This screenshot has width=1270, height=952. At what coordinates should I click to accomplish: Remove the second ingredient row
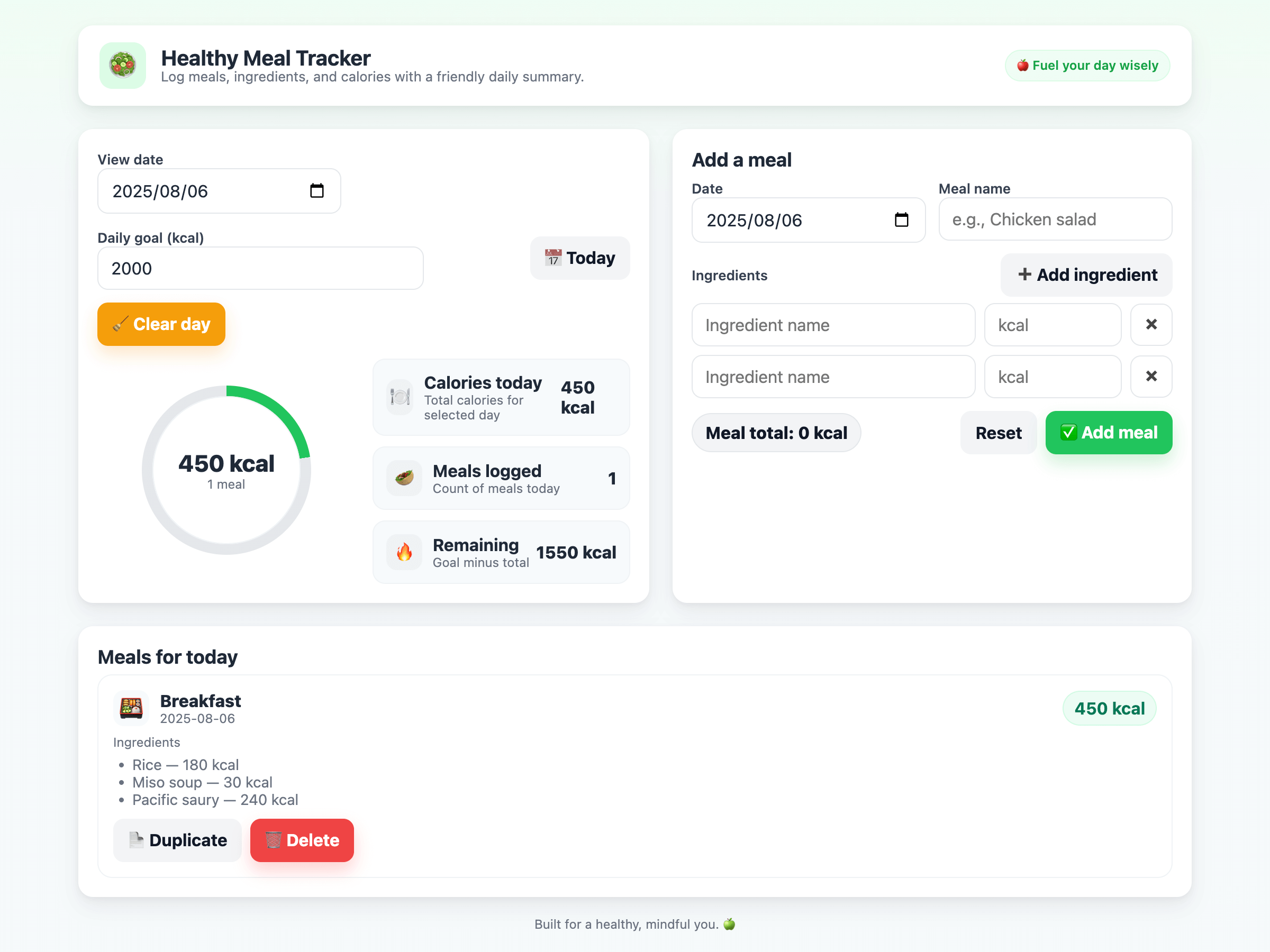[x=1150, y=377]
